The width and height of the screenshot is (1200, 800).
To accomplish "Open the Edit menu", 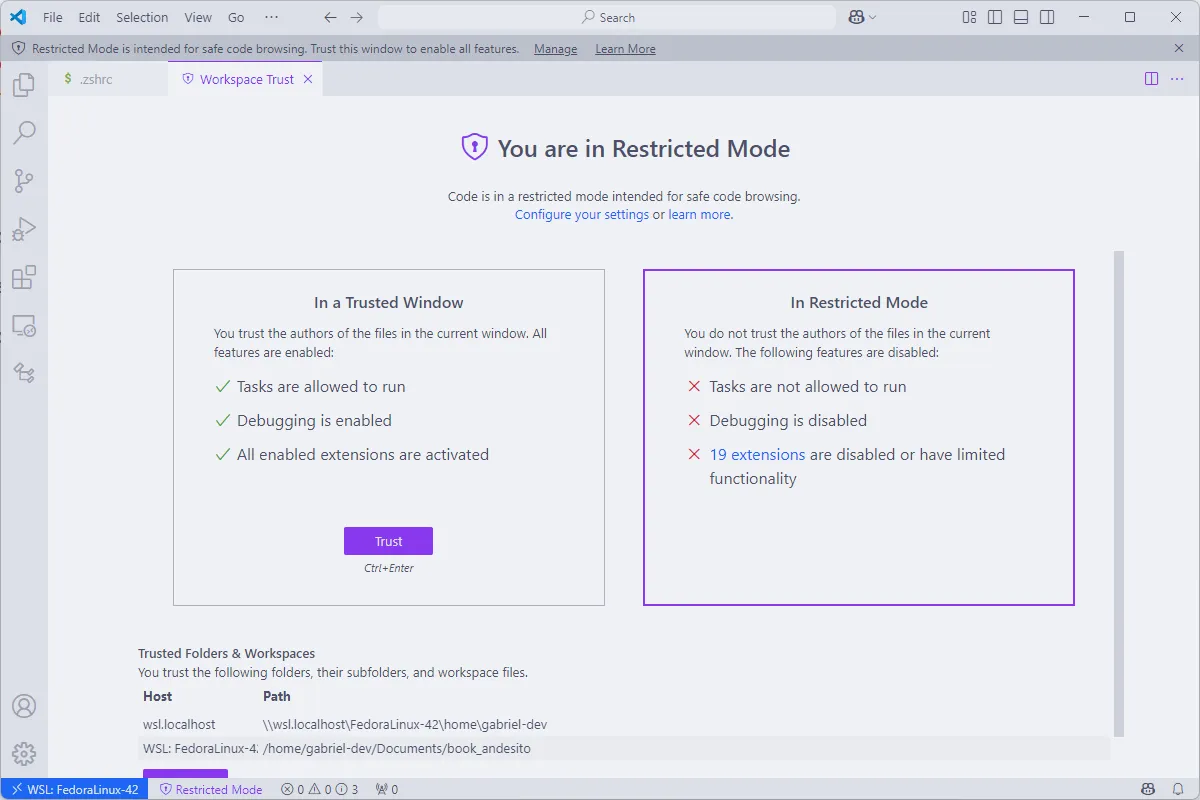I will pyautogui.click(x=90, y=17).
